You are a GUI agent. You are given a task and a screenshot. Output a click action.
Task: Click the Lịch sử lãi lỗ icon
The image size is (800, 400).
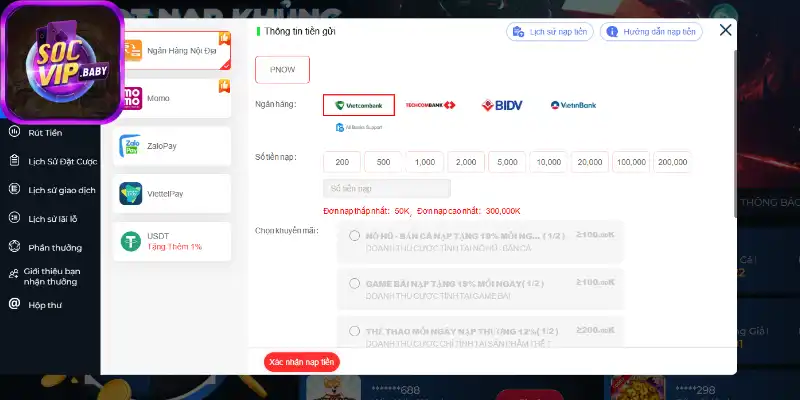point(14,218)
